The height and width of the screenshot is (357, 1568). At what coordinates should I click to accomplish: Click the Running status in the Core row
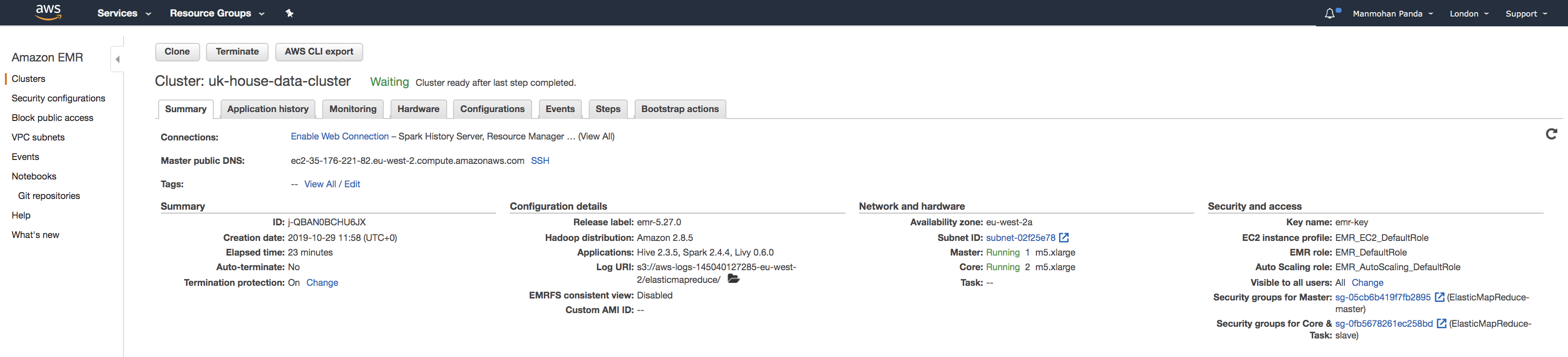tap(1003, 267)
